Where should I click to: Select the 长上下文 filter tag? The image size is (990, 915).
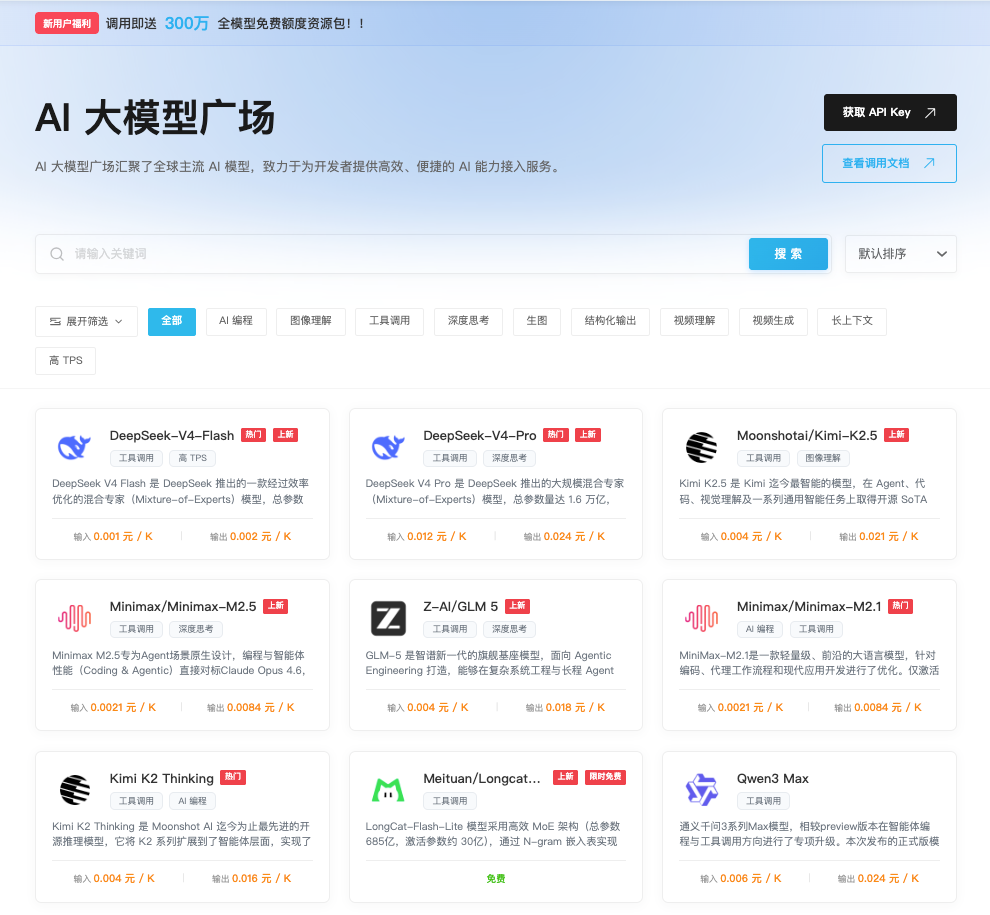[x=852, y=321]
